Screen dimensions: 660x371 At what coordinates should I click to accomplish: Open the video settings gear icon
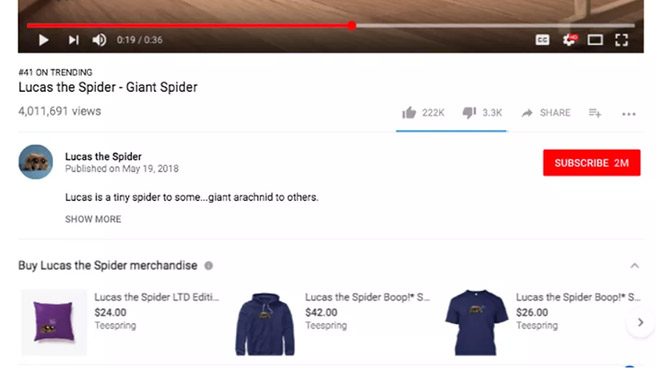click(x=569, y=40)
